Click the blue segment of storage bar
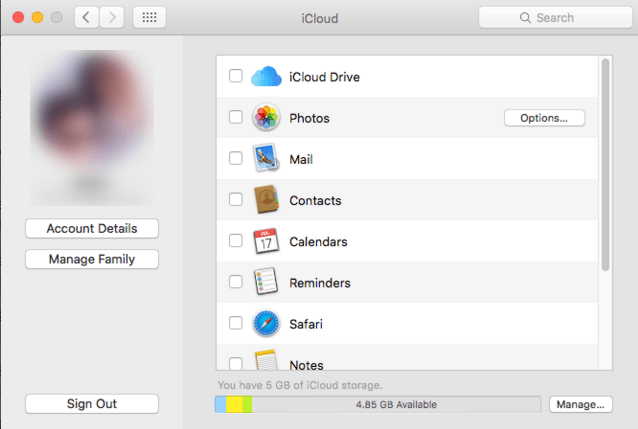This screenshot has width=638, height=429. coord(221,405)
